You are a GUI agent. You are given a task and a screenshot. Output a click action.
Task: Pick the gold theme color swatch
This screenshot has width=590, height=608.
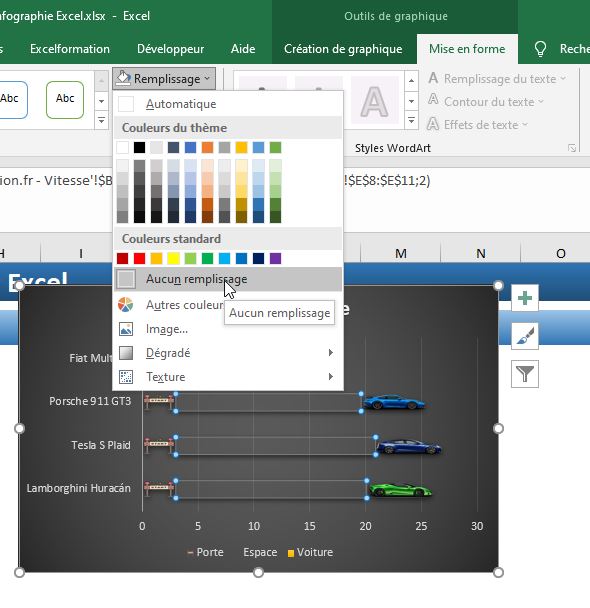(242, 147)
